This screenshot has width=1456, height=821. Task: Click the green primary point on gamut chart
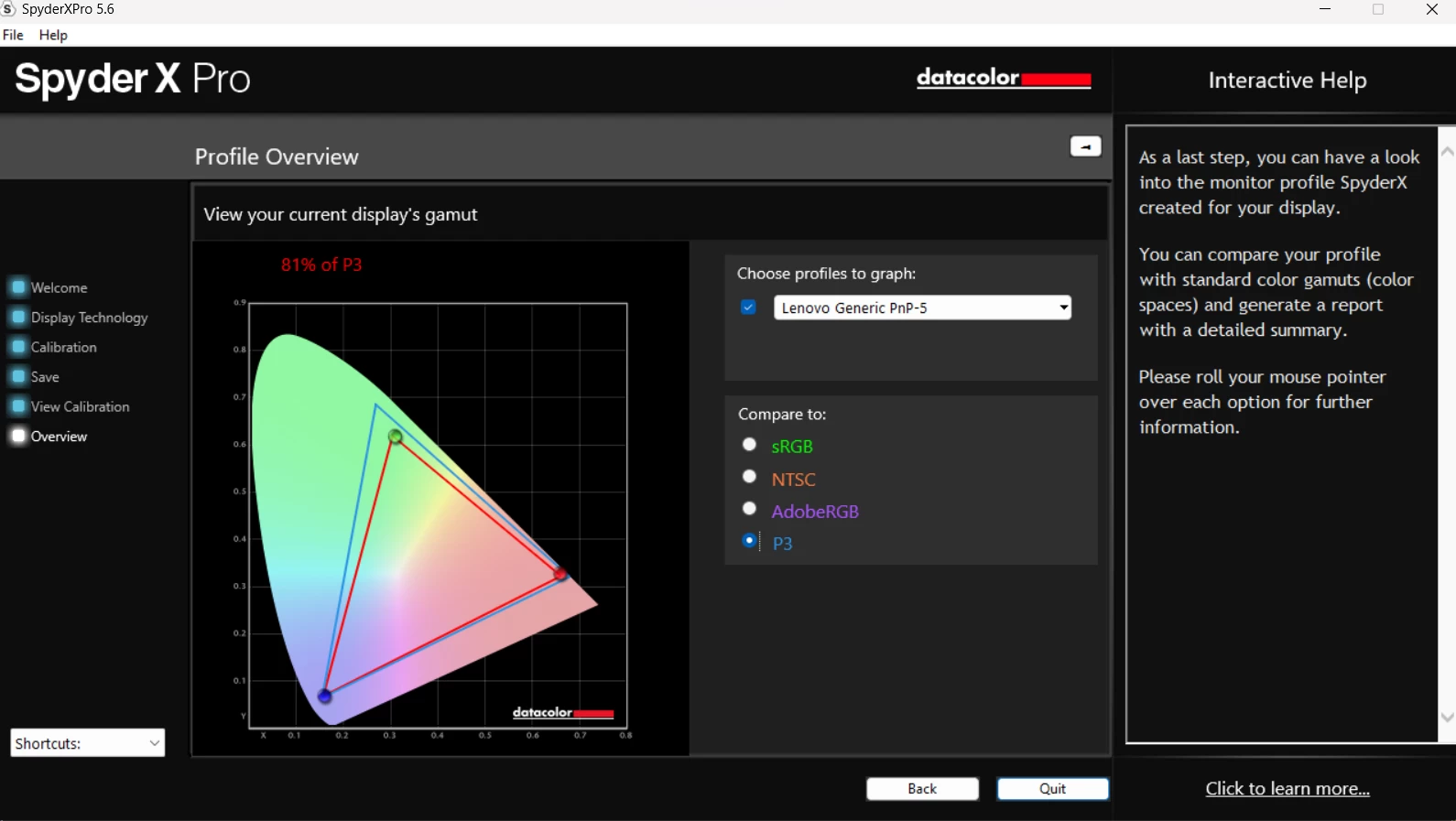click(x=395, y=437)
